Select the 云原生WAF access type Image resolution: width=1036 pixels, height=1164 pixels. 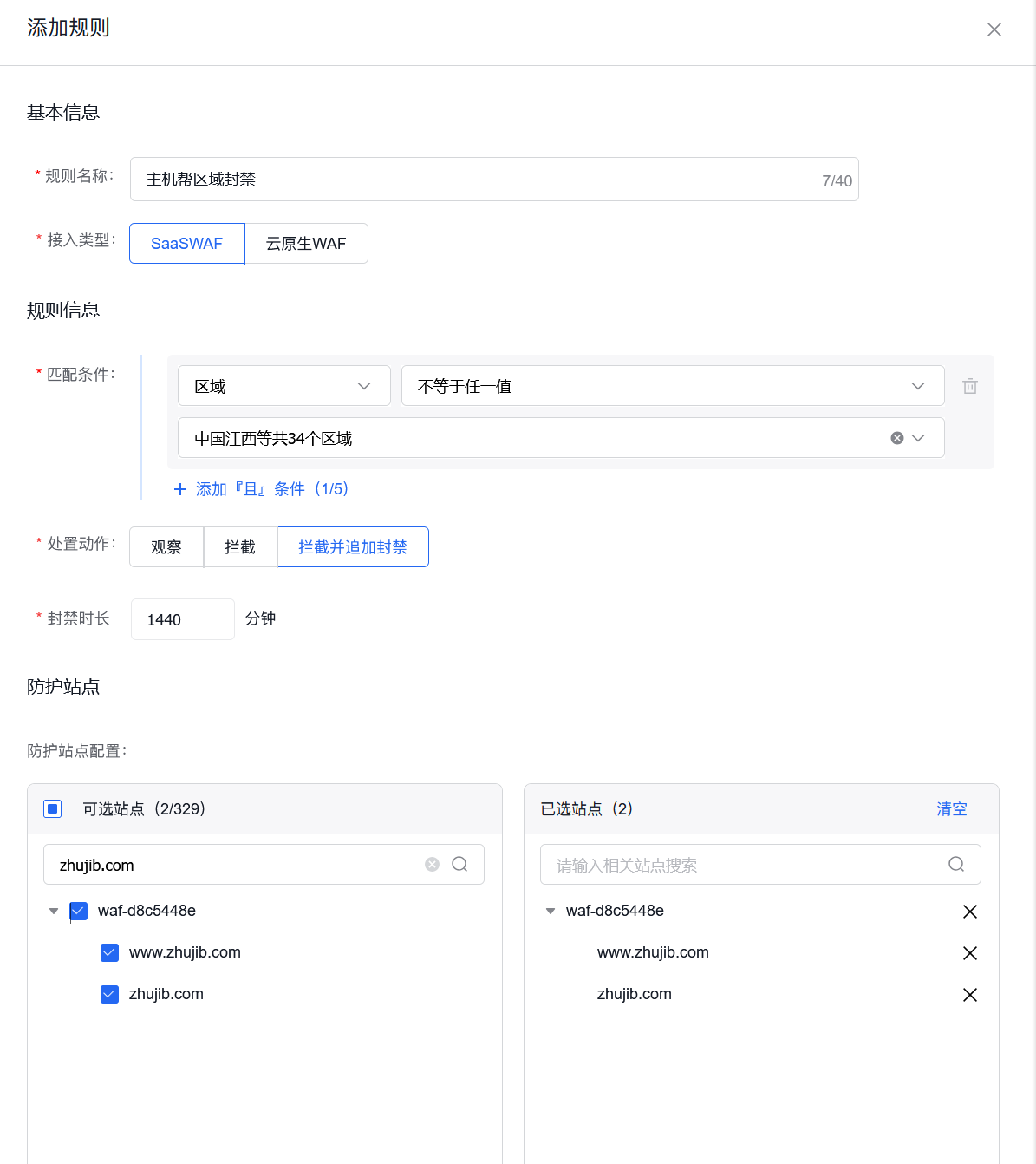(306, 244)
